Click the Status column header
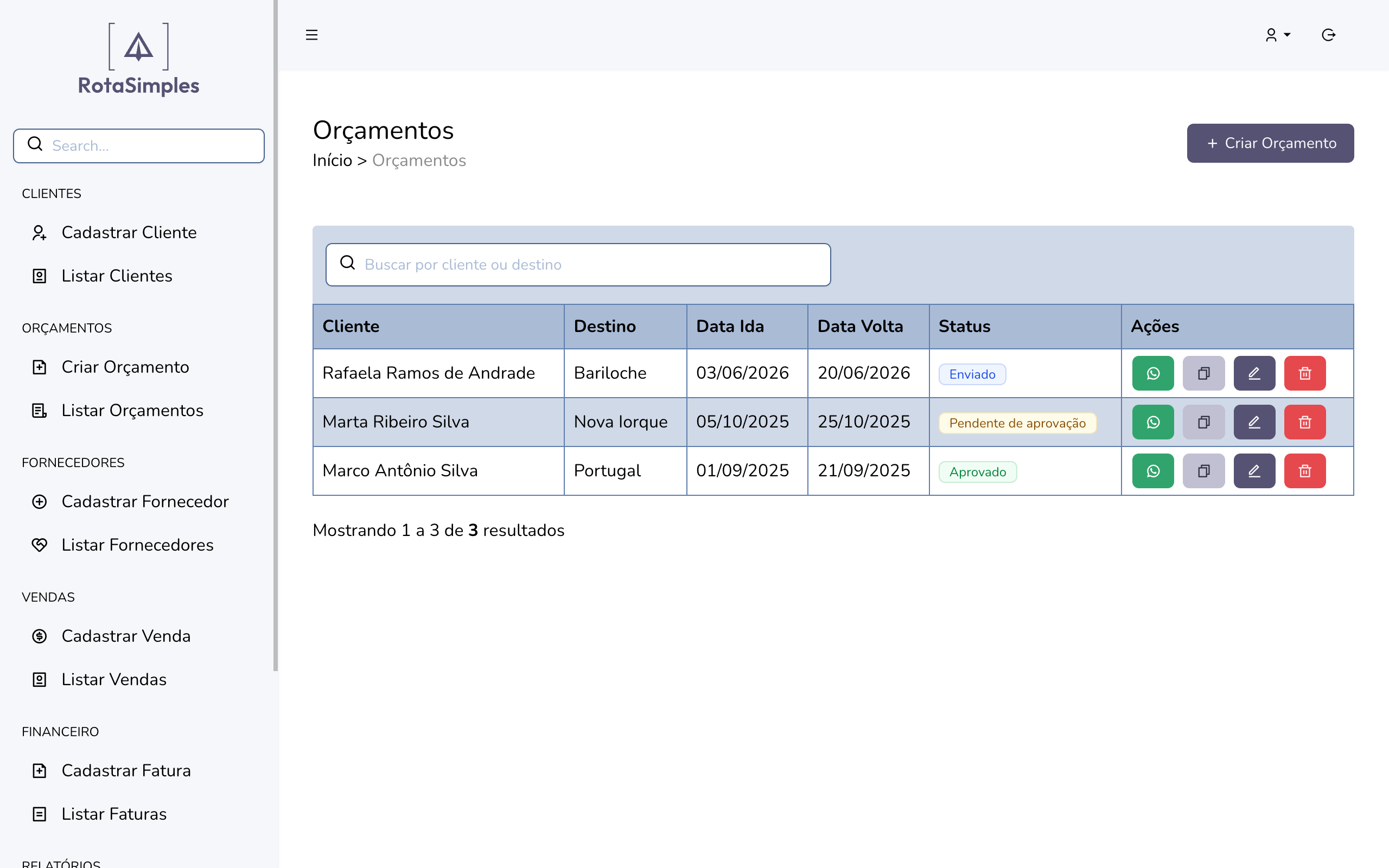Viewport: 1389px width, 868px height. tap(1025, 326)
